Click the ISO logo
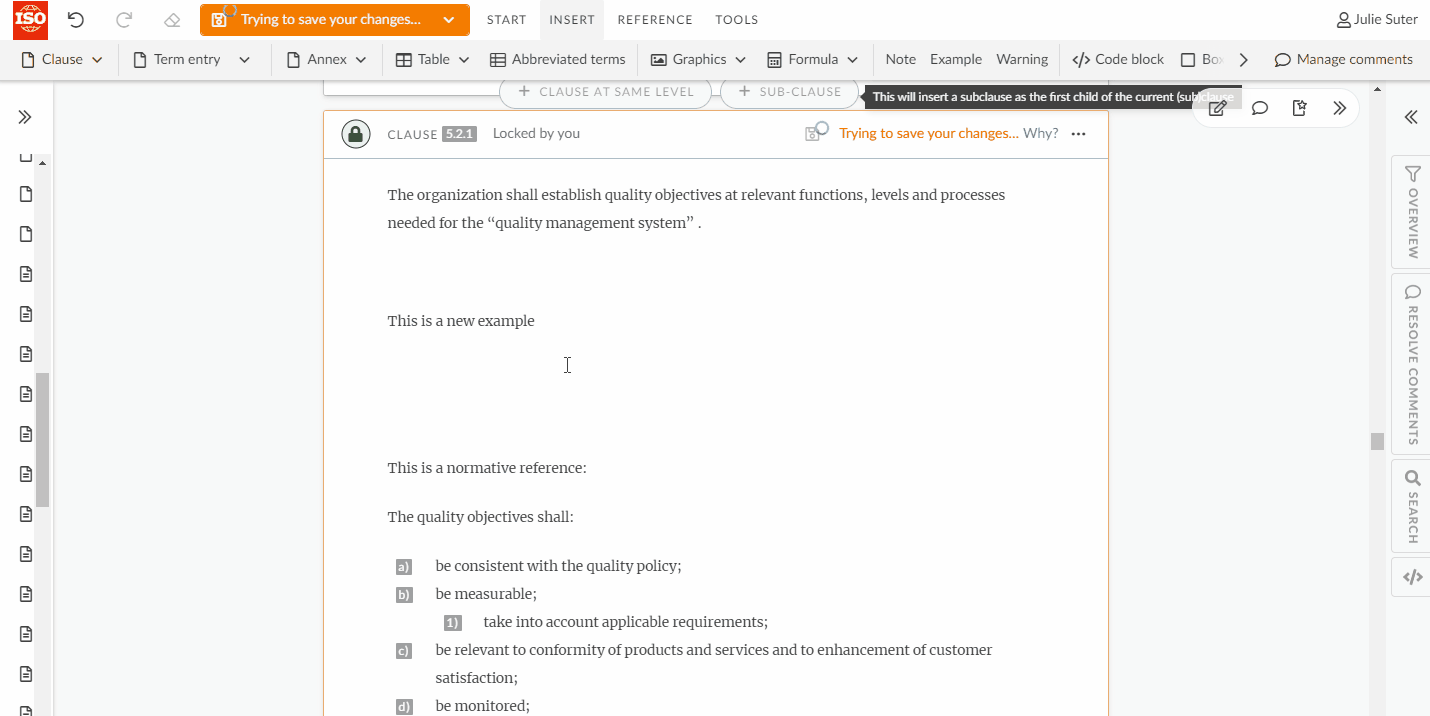The width and height of the screenshot is (1430, 716). click(30, 19)
